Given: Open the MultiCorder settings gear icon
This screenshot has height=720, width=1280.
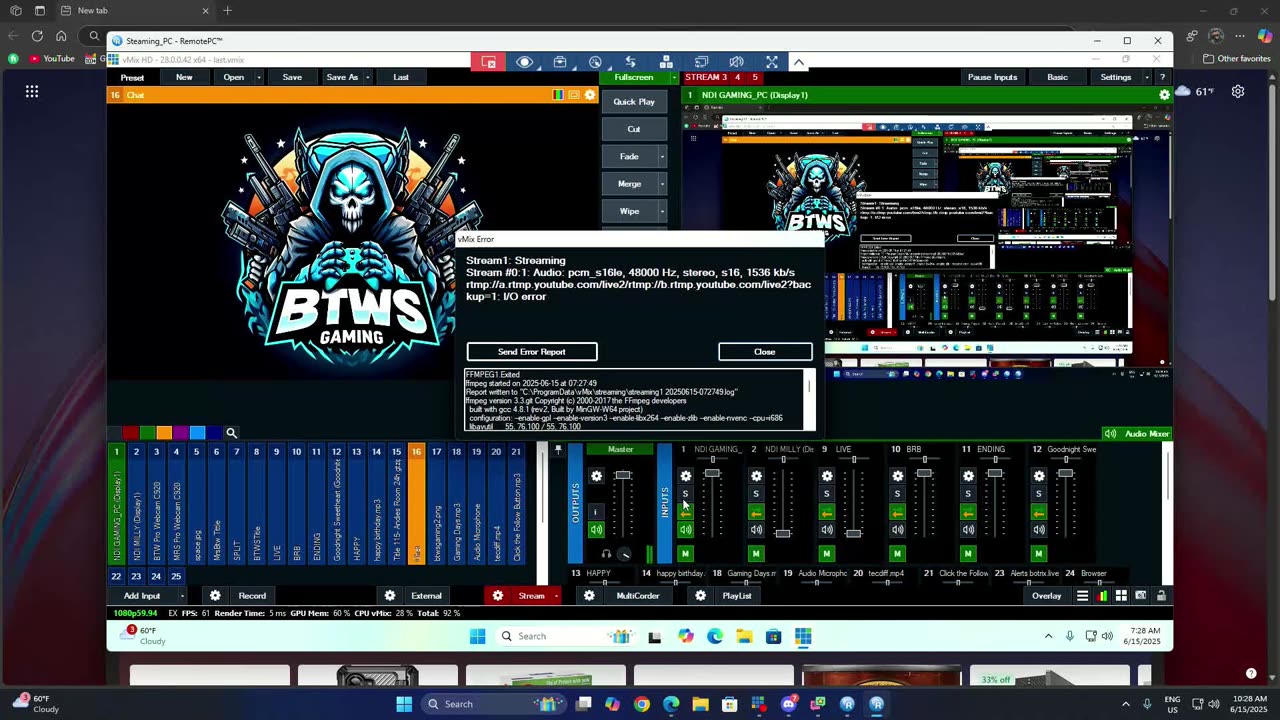Looking at the screenshot, I should 590,596.
